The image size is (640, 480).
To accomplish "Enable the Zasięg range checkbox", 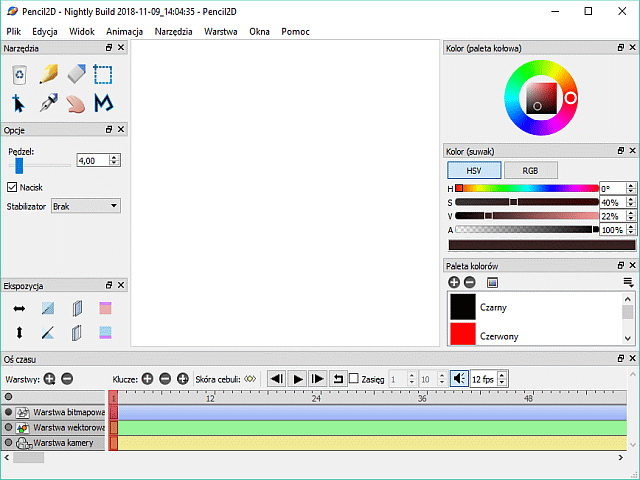I will coord(354,379).
